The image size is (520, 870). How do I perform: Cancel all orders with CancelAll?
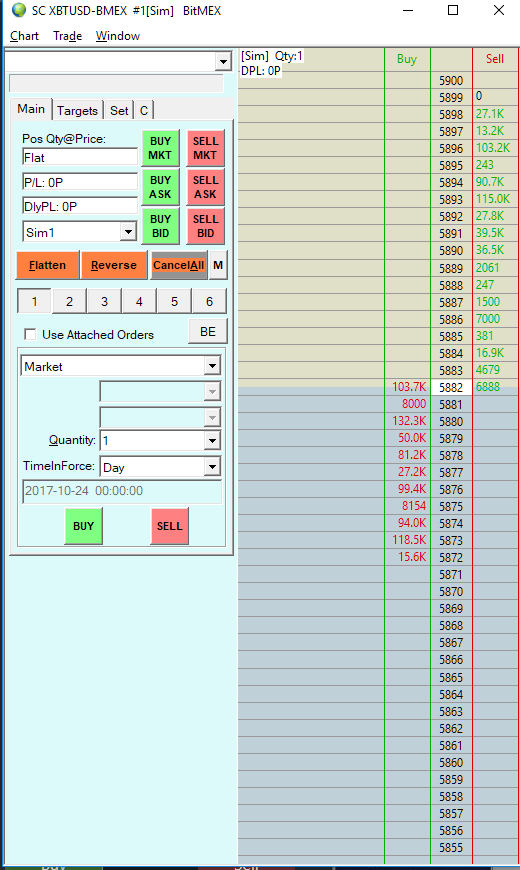[x=179, y=265]
